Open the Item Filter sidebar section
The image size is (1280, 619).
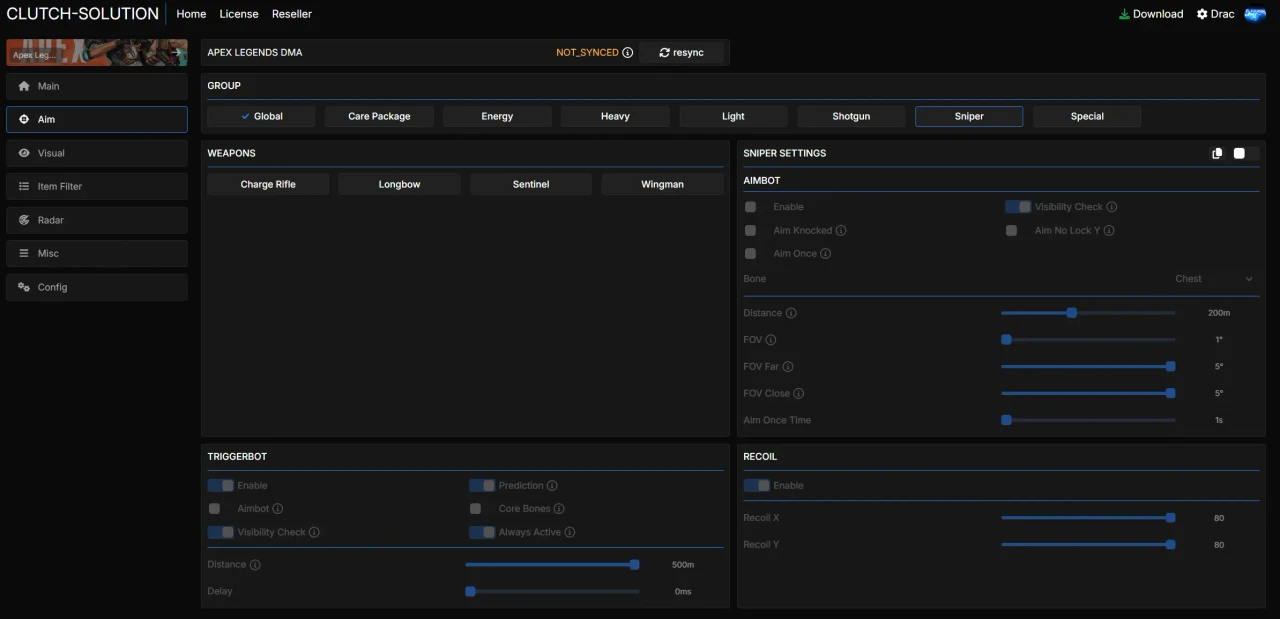[x=97, y=186]
